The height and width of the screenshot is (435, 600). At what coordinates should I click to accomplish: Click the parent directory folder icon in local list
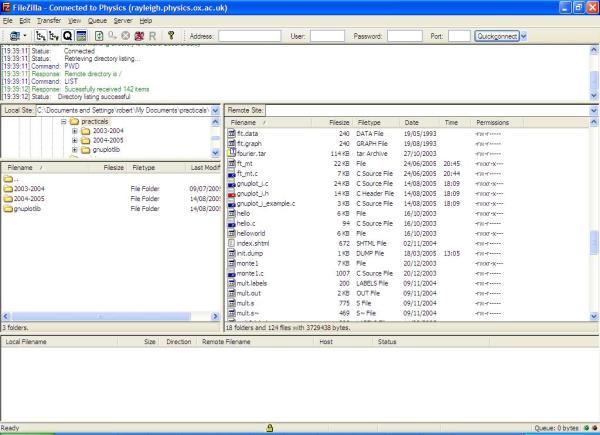(x=8, y=179)
